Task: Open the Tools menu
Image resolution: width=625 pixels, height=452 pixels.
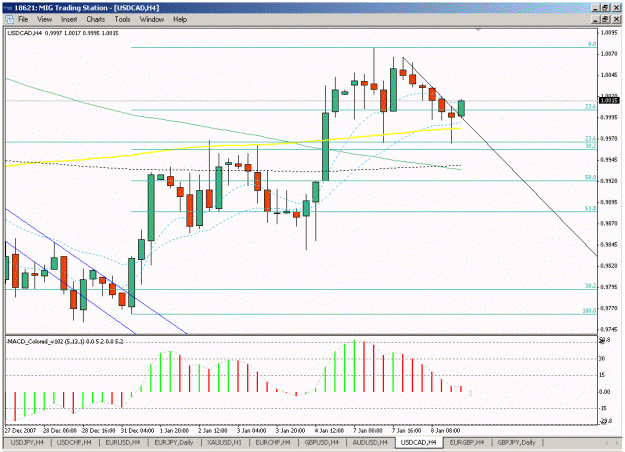Action: pos(122,19)
